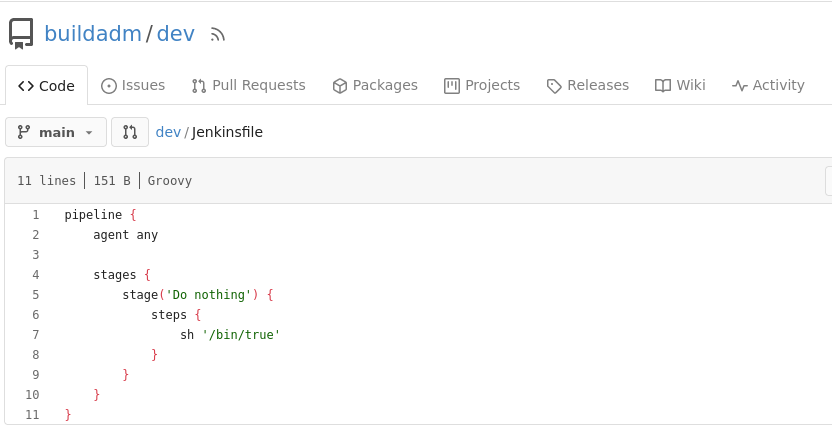Open the Releases tab
Screen dimensions: 832x434
click(588, 86)
